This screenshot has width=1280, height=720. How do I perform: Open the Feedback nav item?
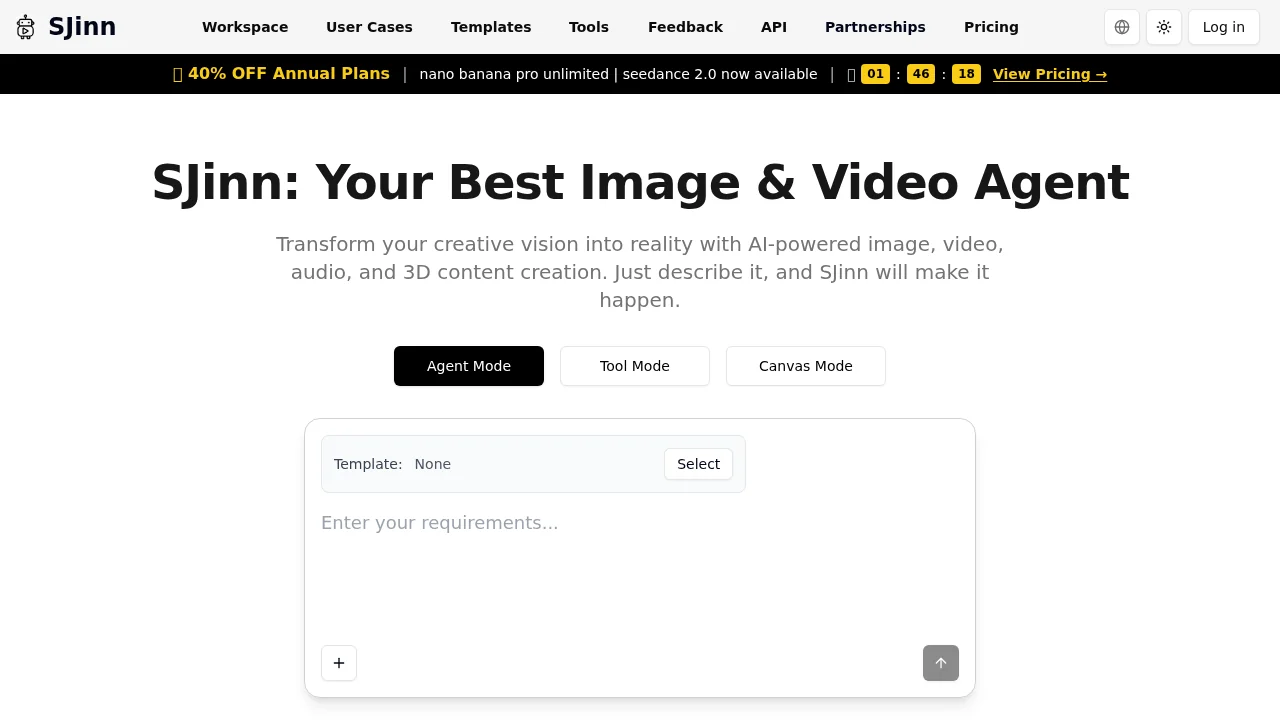(685, 27)
